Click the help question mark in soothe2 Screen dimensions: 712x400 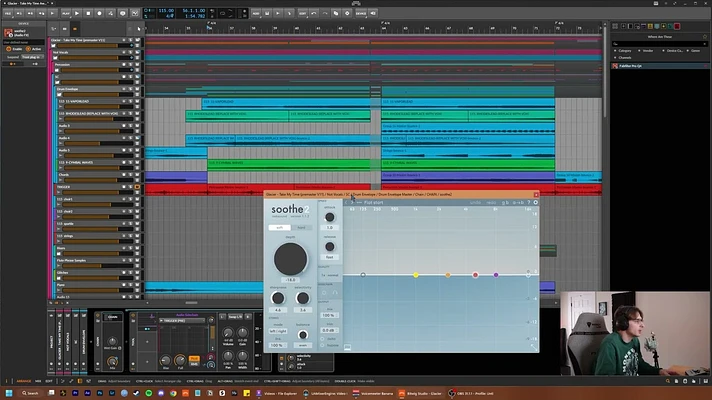[x=529, y=202]
